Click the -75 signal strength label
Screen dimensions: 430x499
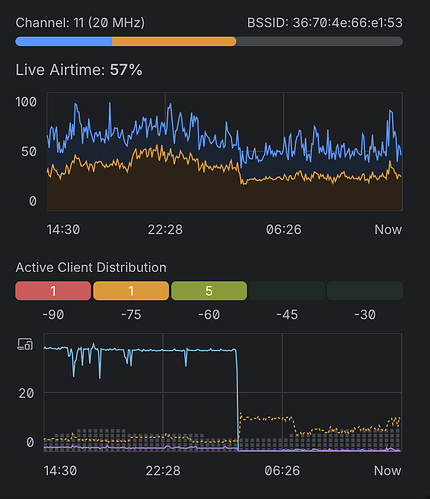click(131, 315)
